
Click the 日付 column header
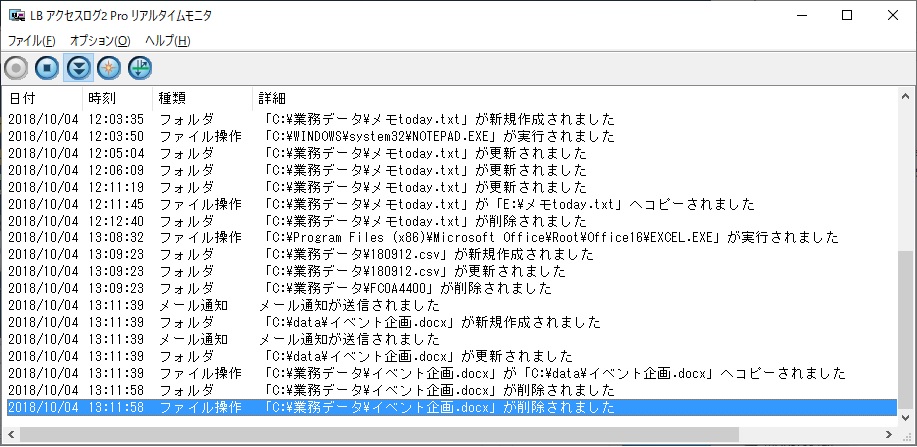[x=44, y=98]
